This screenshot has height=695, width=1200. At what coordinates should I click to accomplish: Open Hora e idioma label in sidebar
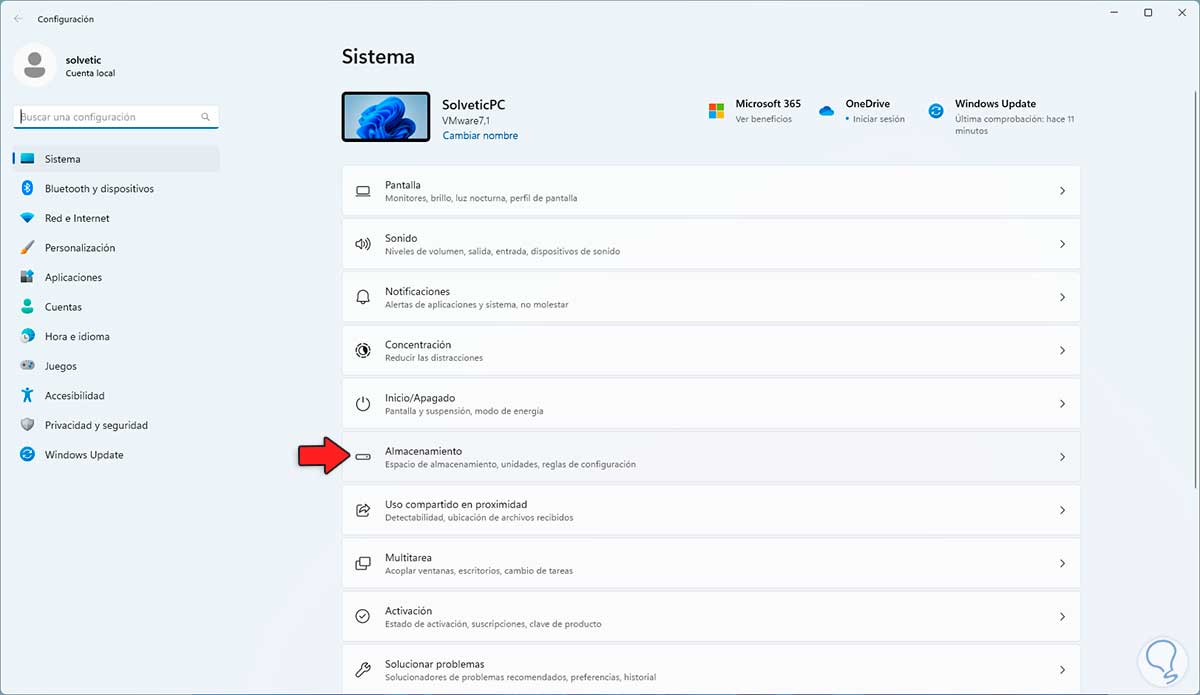77,336
